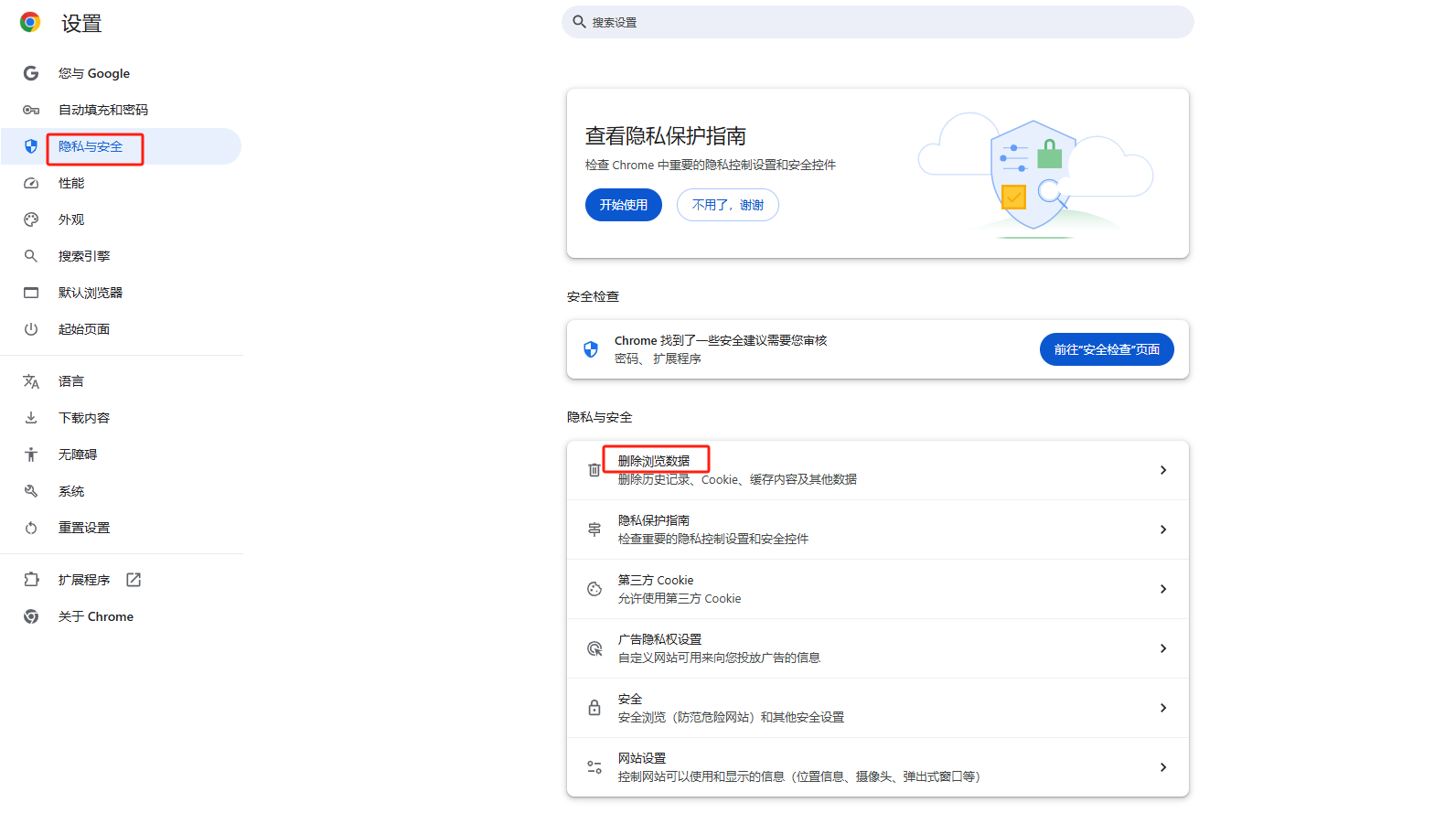The height and width of the screenshot is (813, 1456).
Task: Expand 删除浏览数据 with its chevron arrow
Action: (1162, 470)
